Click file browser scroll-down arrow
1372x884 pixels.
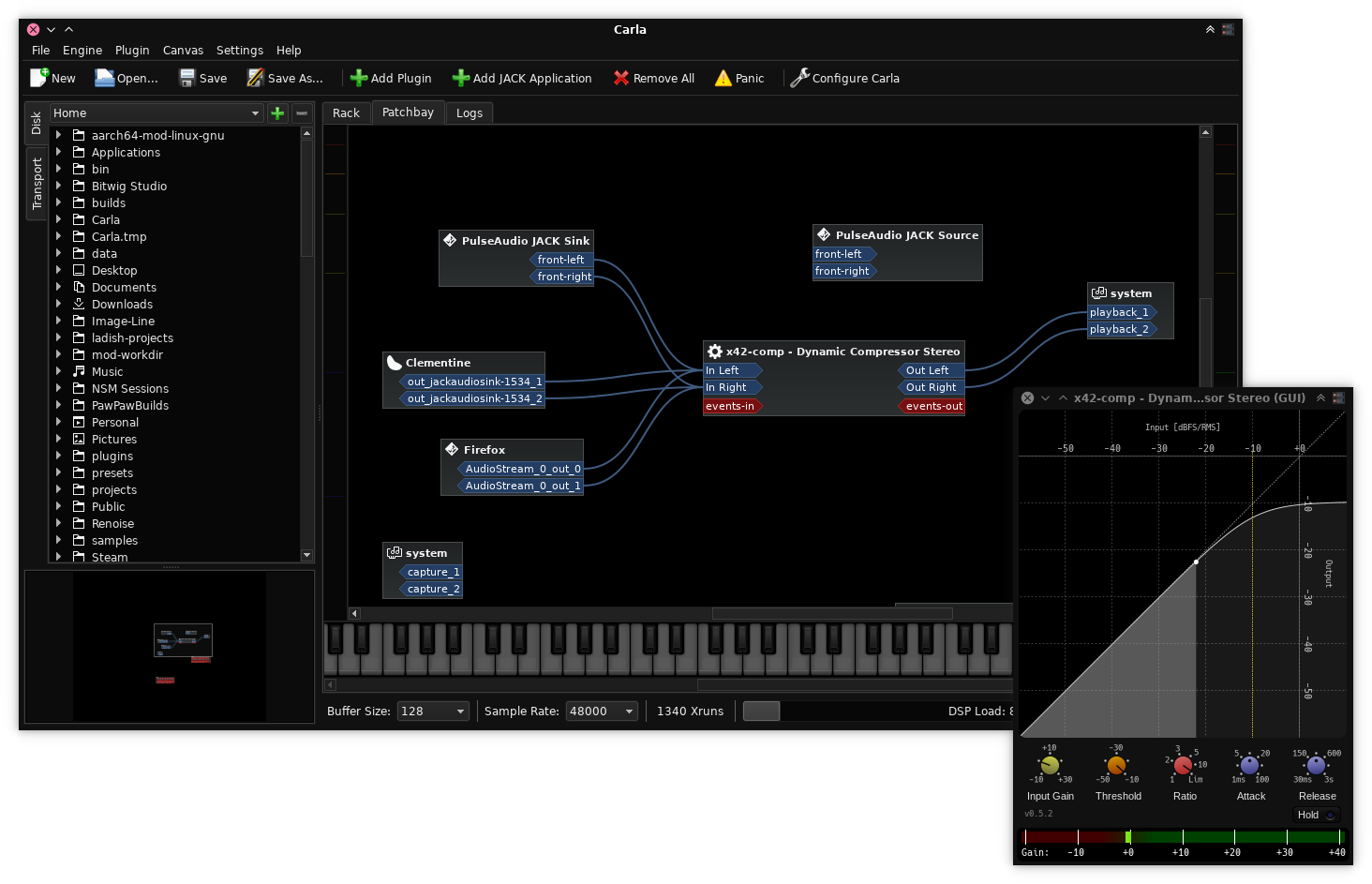click(306, 556)
